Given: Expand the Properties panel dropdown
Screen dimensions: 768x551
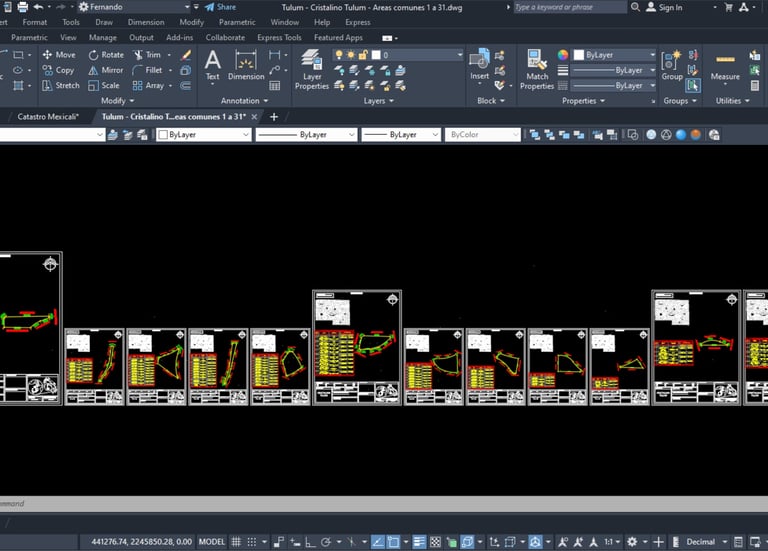Looking at the screenshot, I should 583,100.
